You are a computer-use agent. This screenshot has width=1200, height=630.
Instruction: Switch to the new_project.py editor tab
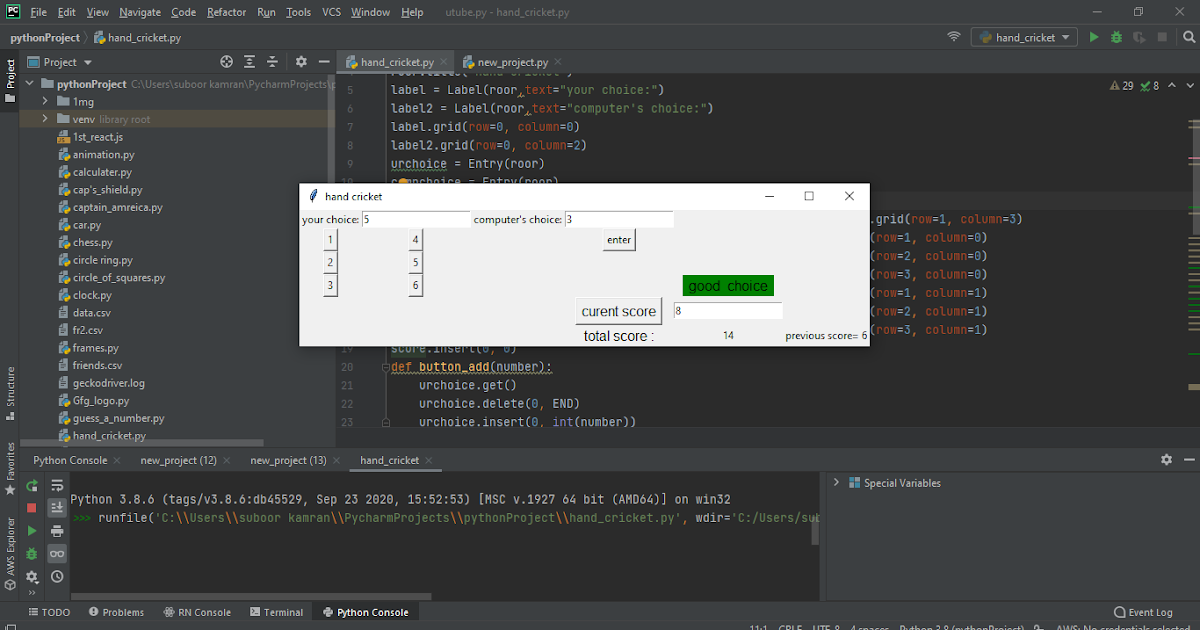514,60
